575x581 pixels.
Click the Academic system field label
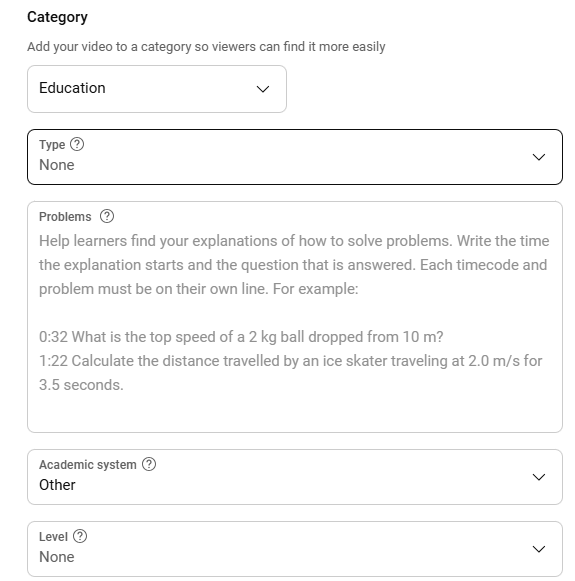(87, 464)
